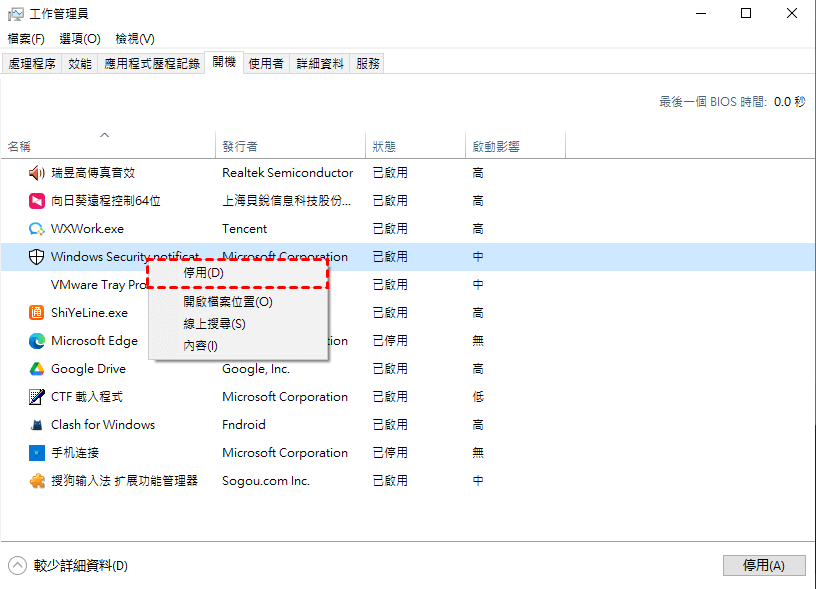Click the Microsoft Corporation cell for CTF 載入程式
816x589 pixels.
click(285, 397)
